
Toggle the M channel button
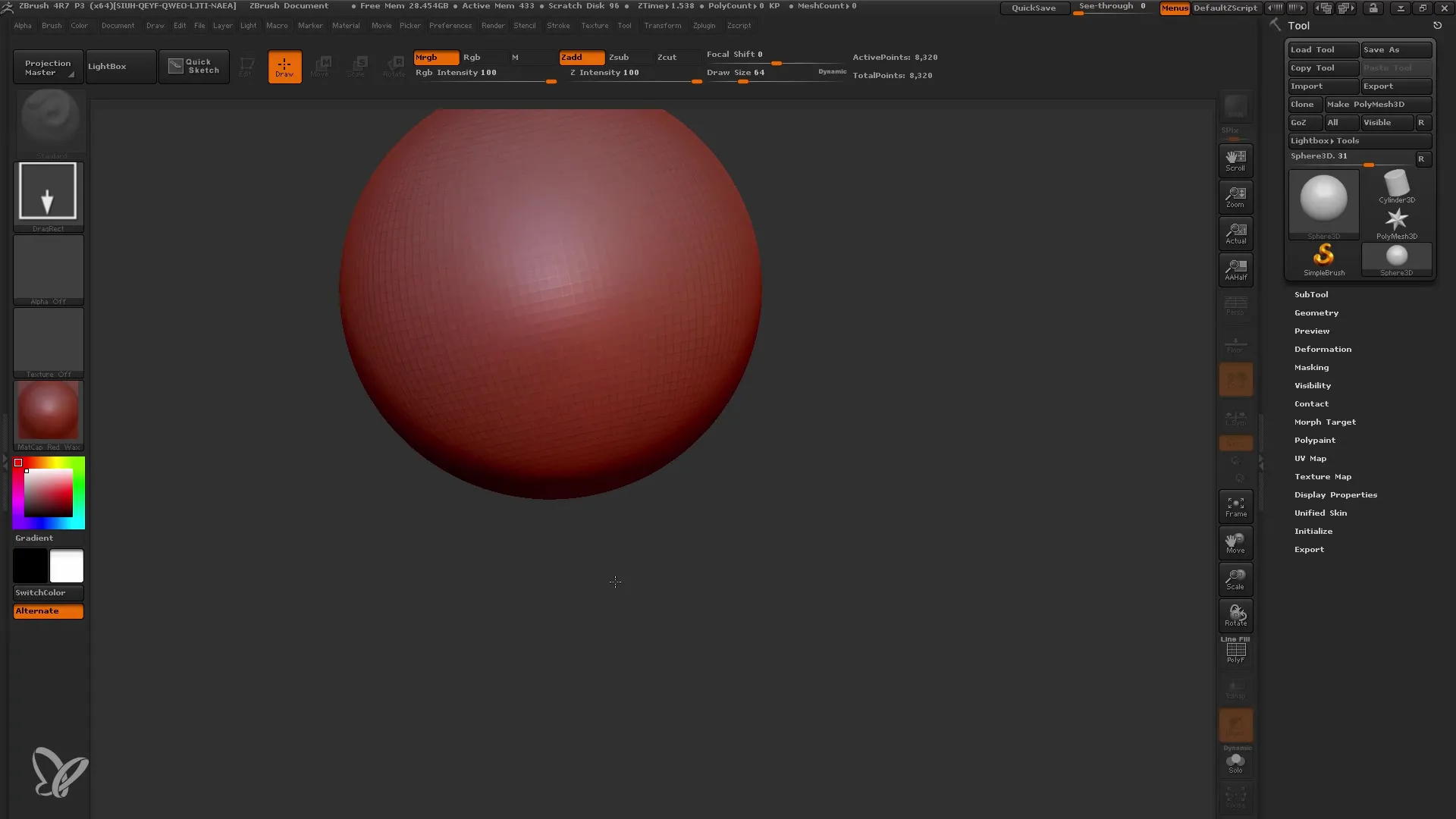[516, 57]
